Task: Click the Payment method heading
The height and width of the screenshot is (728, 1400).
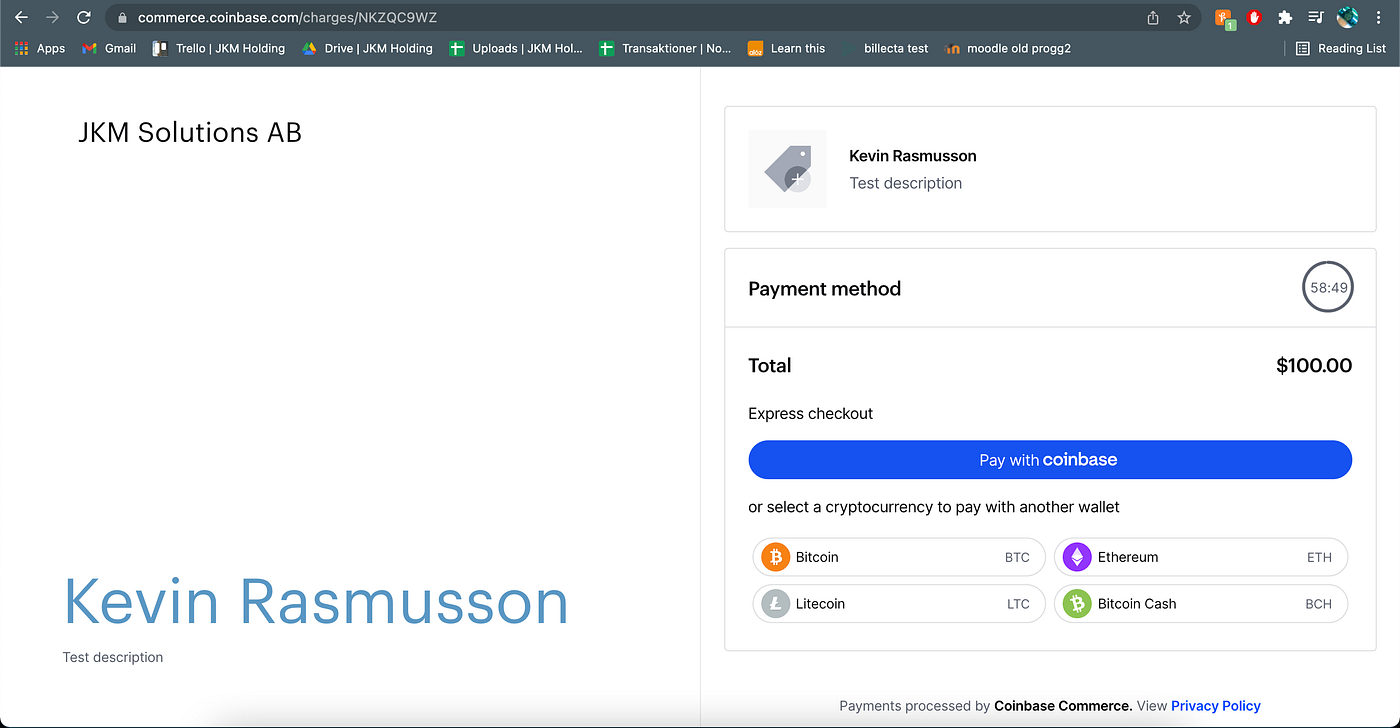Action: [825, 289]
